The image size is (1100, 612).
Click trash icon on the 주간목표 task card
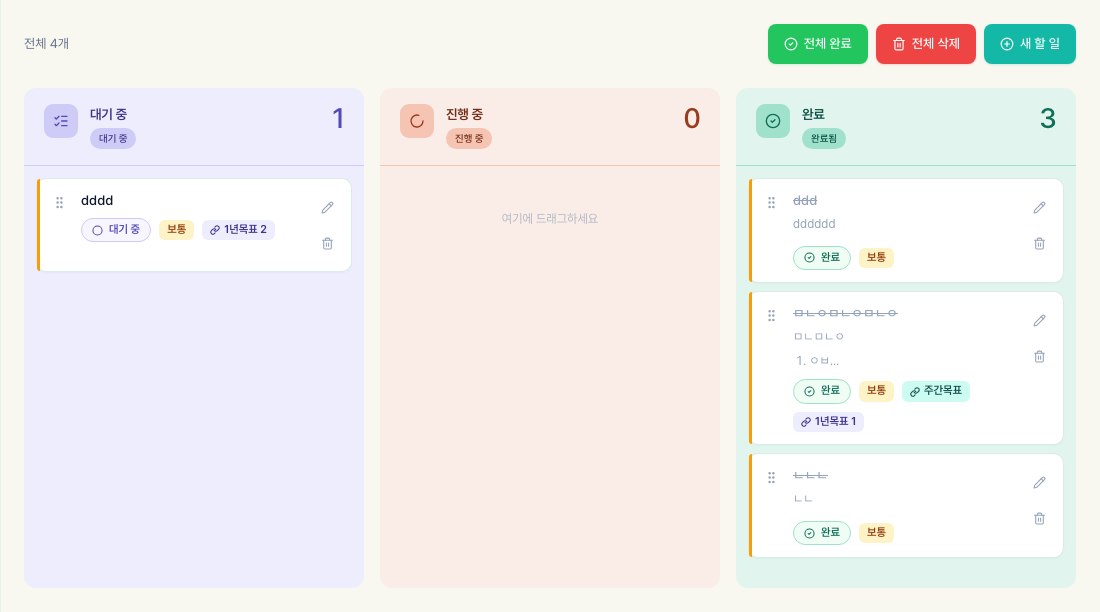tap(1040, 357)
